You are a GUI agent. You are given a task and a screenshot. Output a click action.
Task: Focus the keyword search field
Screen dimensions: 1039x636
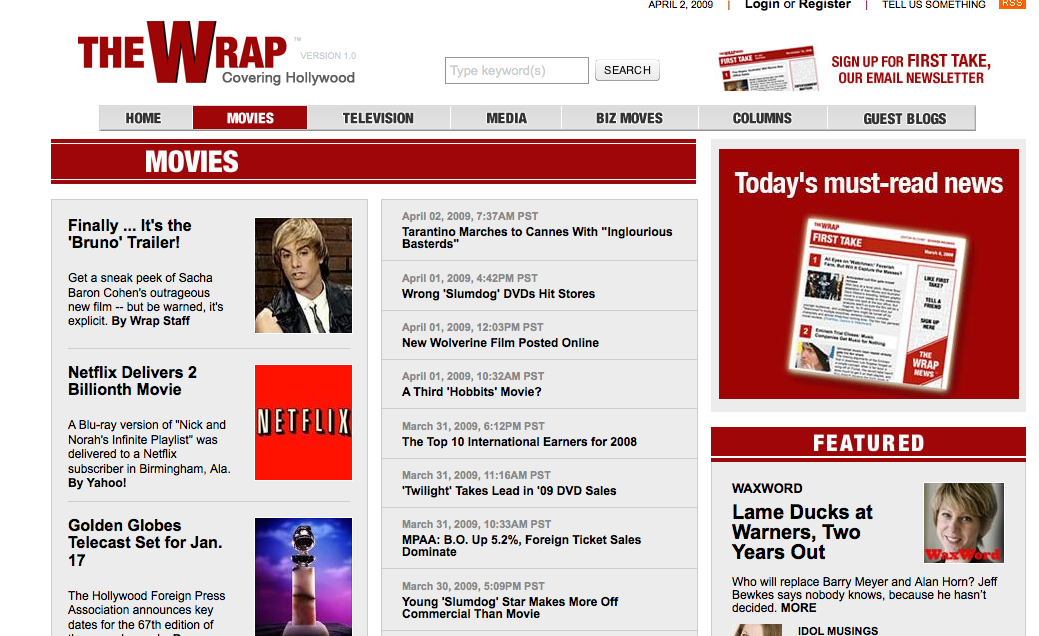point(516,70)
